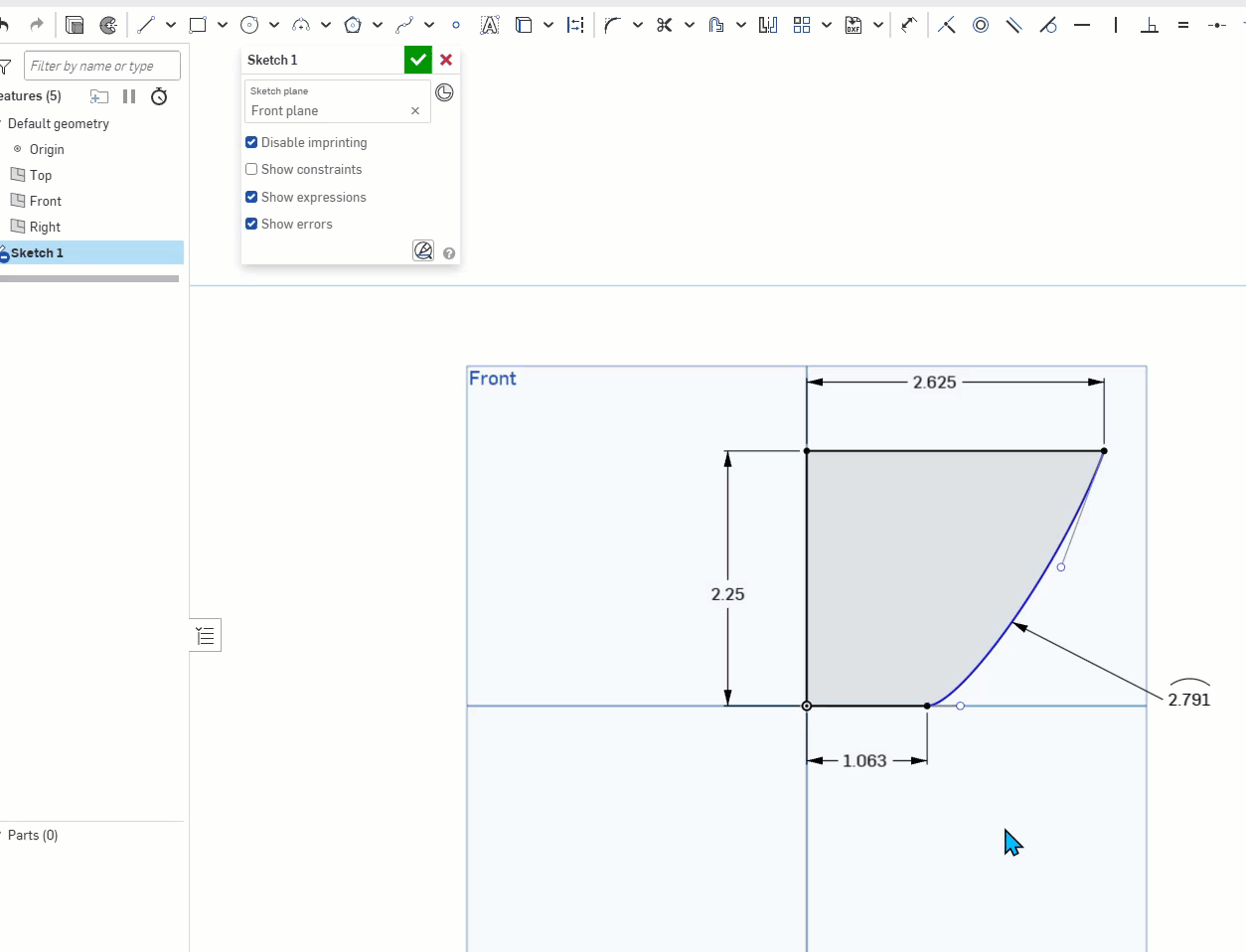
Task: Select the Spline tool
Action: coord(404,25)
